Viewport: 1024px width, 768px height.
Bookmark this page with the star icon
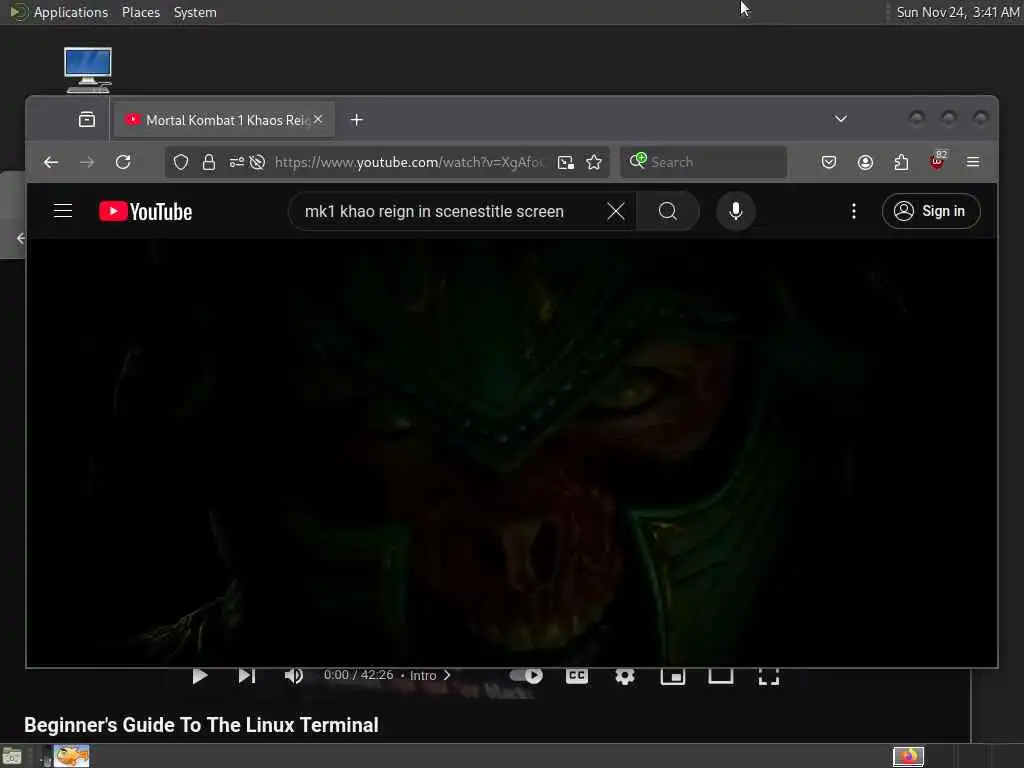(594, 162)
